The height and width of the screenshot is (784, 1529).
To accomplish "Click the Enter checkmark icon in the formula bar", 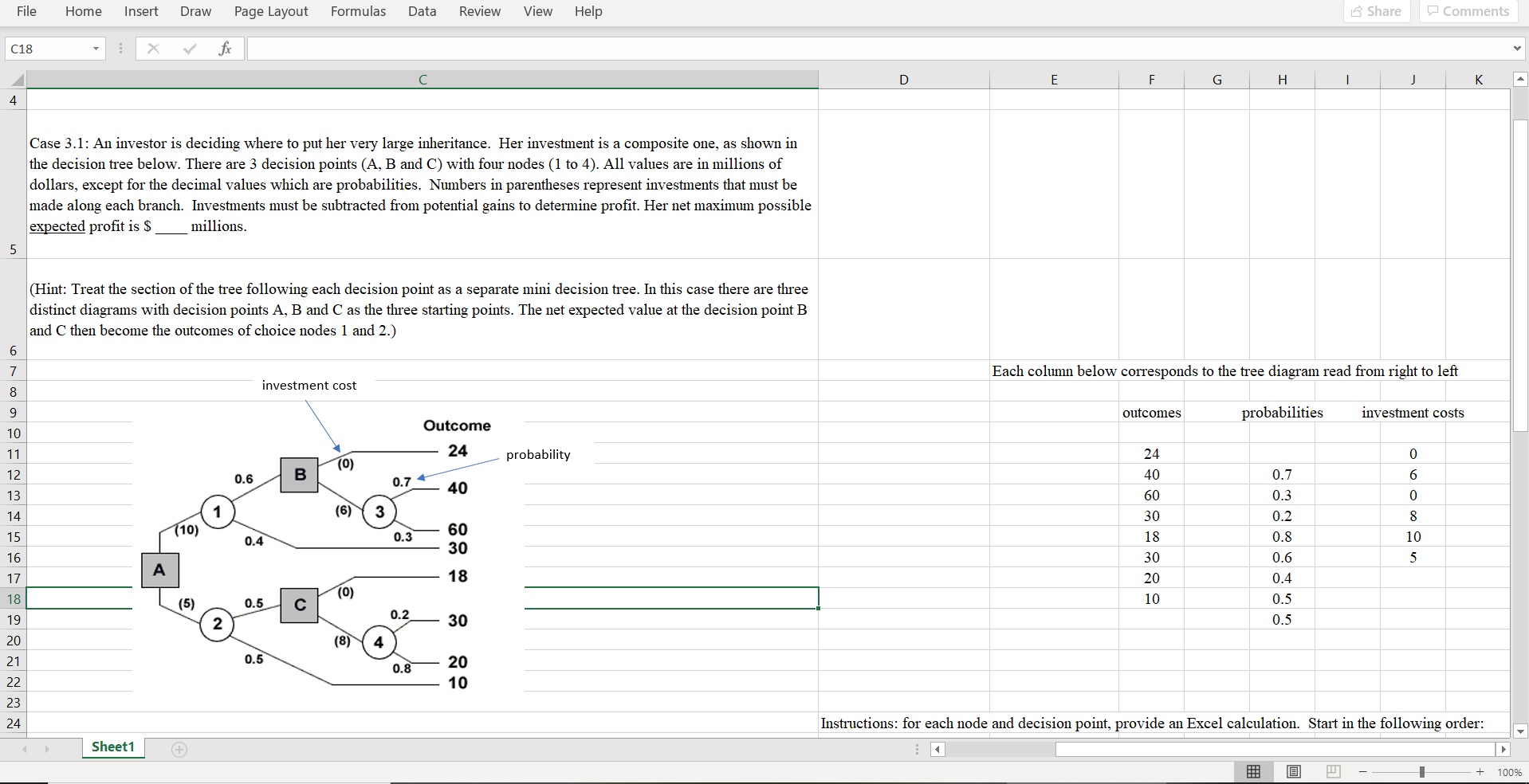I will coord(189,49).
